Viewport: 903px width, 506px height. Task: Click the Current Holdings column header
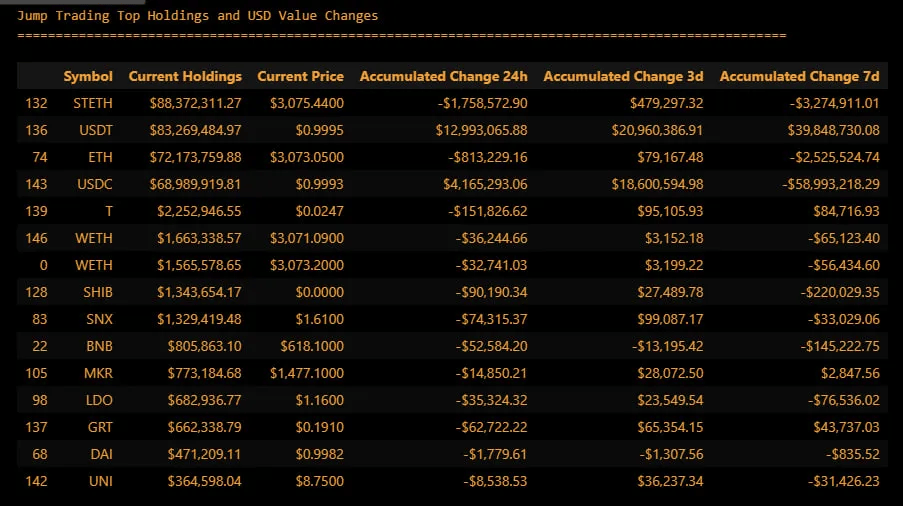[185, 76]
